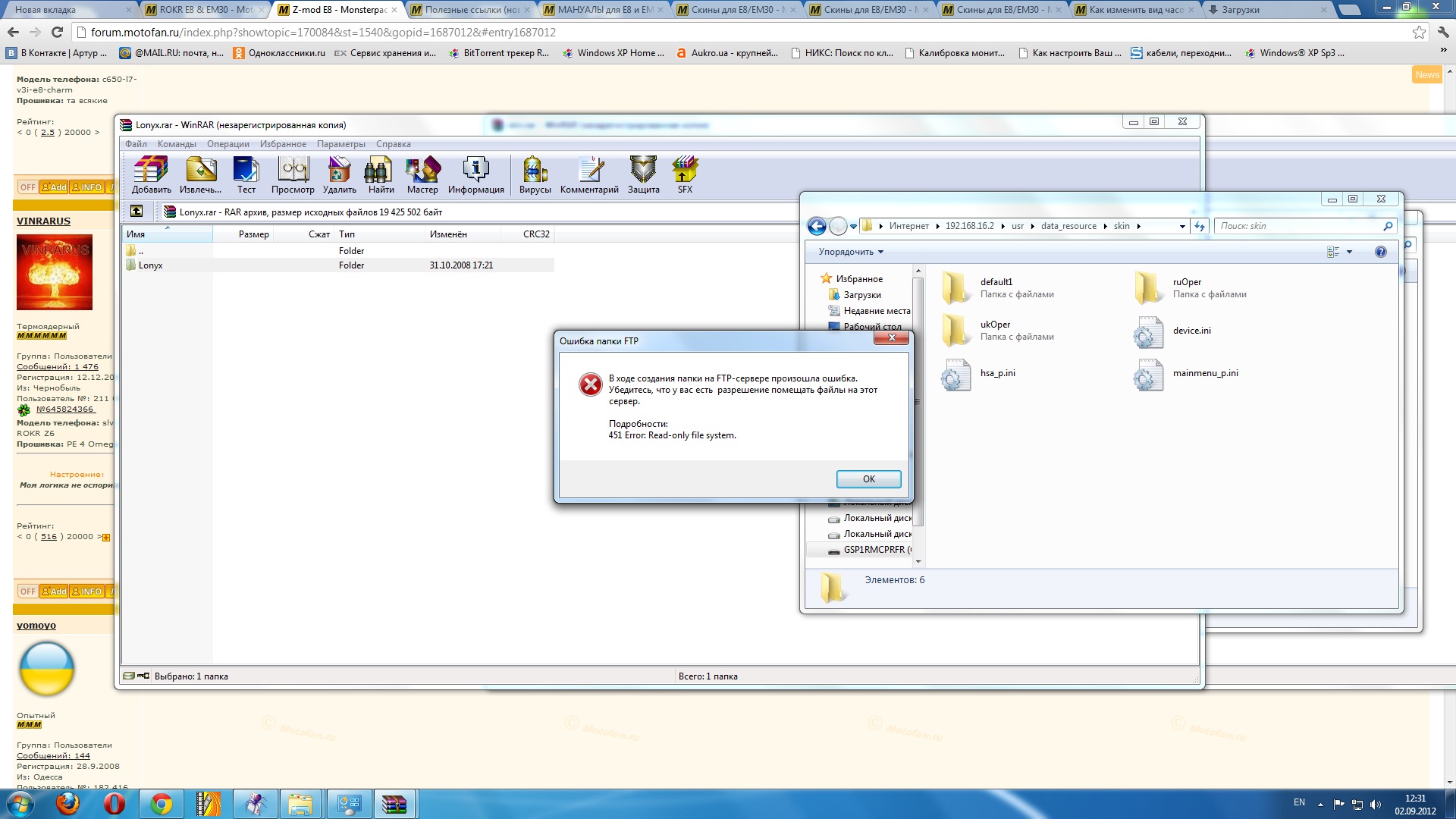The height and width of the screenshot is (819, 1456).
Task: Open the Сообщений: 1 476 link
Action: (x=58, y=366)
